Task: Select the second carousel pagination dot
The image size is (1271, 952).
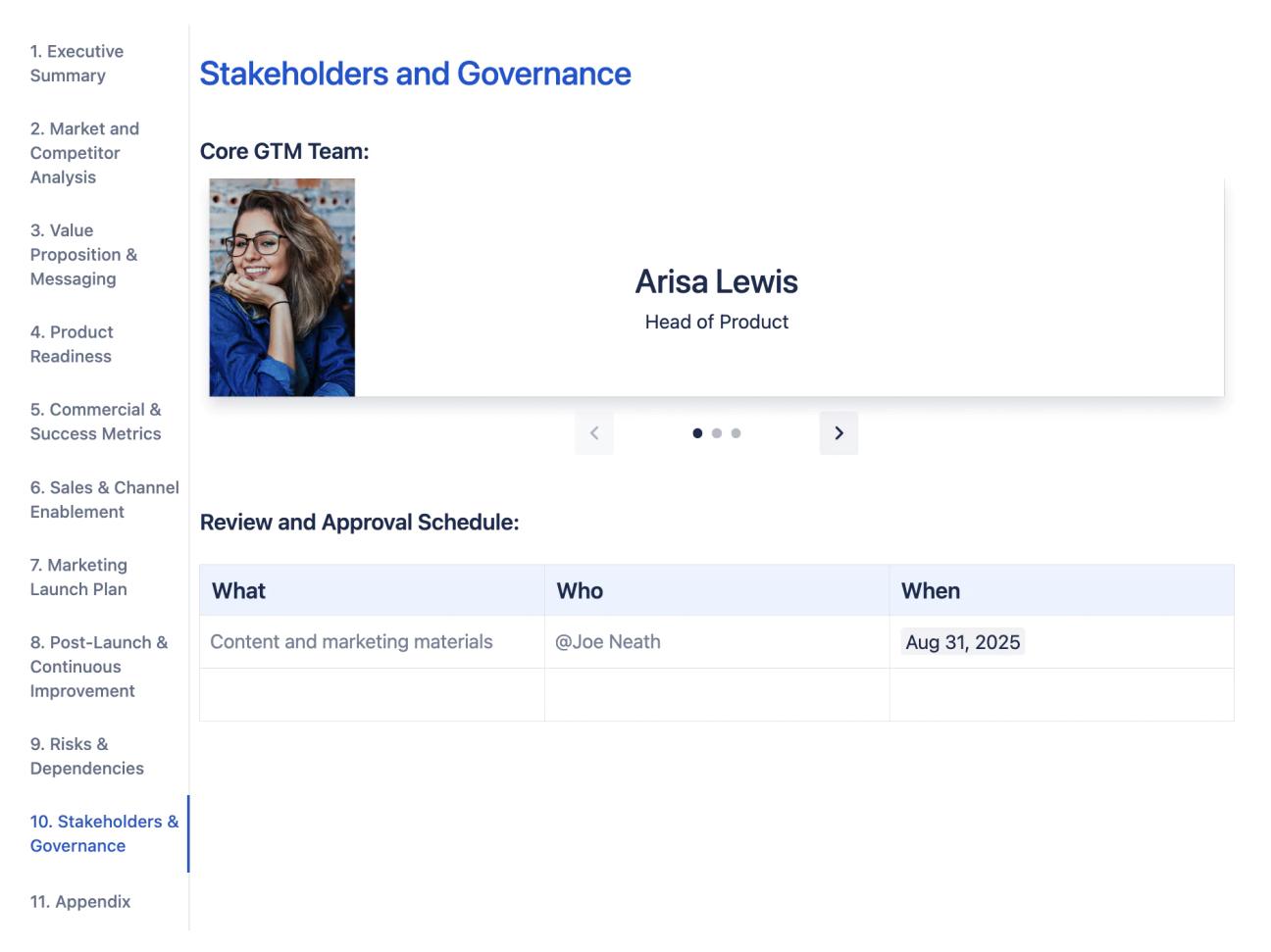Action: click(716, 431)
